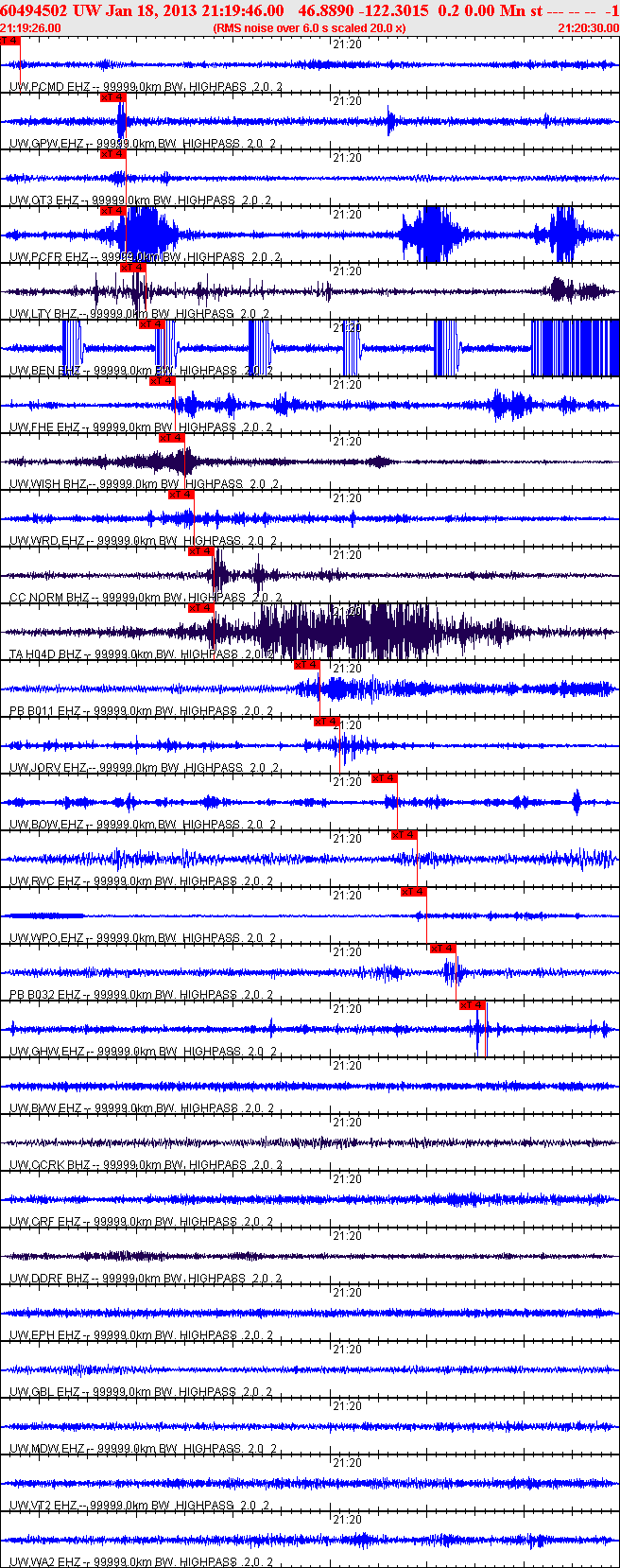
Task: Click the TA.H04D BHZ station label
Action: [45, 654]
